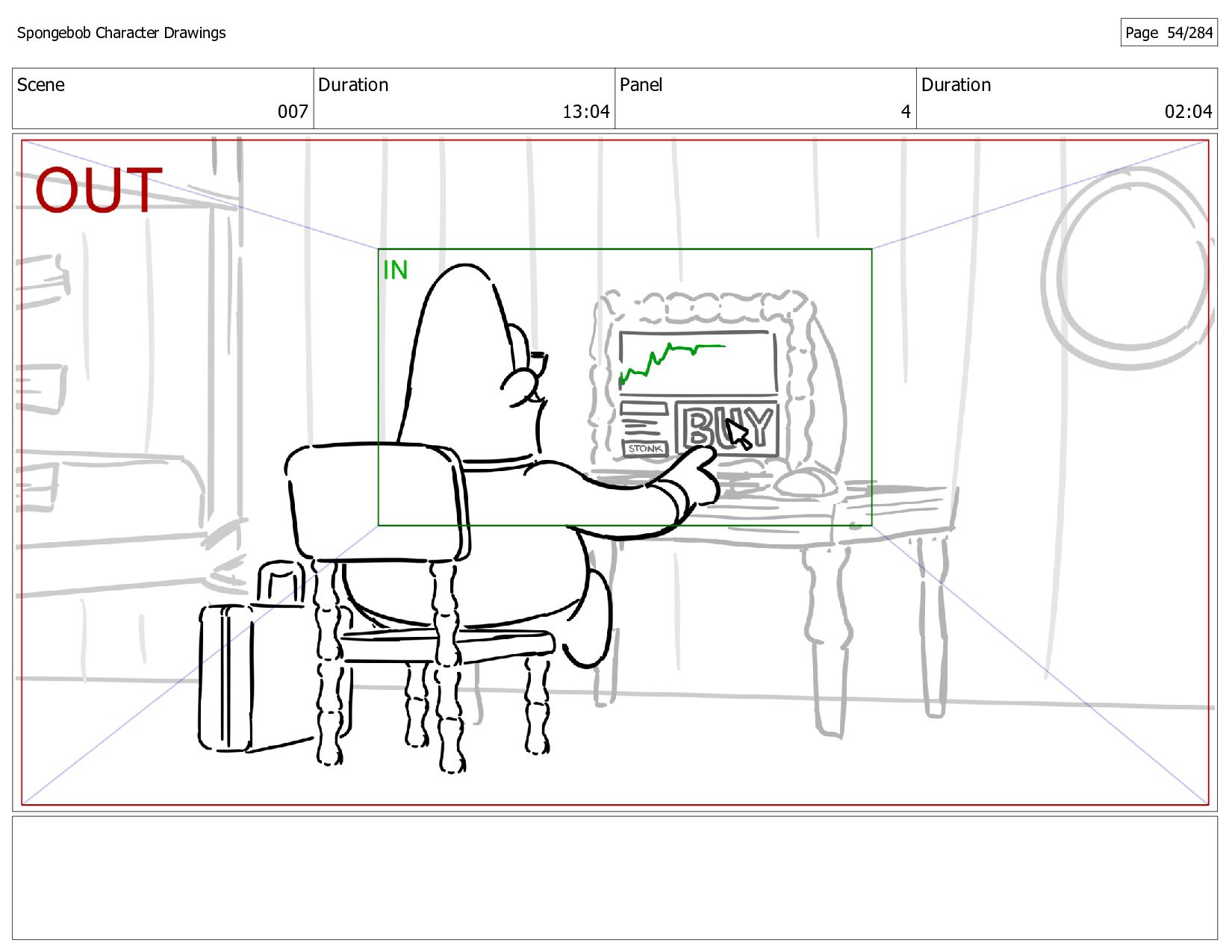Click the panel number '4'
The height and width of the screenshot is (952, 1232).
(x=906, y=112)
